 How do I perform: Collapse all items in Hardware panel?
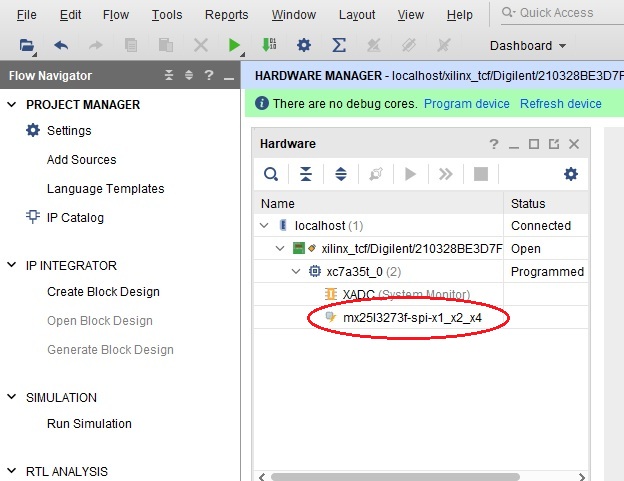point(306,174)
